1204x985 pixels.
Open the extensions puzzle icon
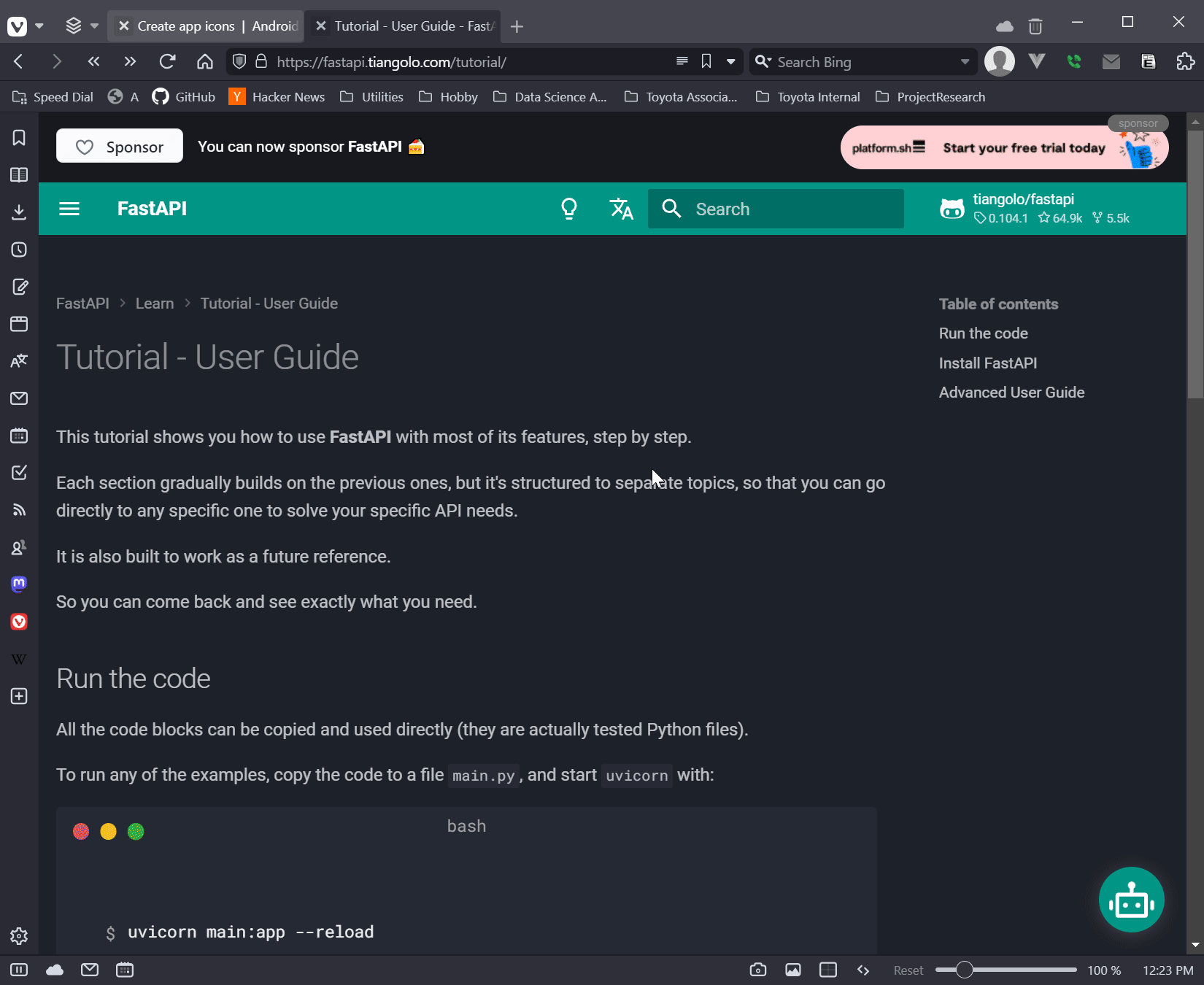click(1186, 61)
